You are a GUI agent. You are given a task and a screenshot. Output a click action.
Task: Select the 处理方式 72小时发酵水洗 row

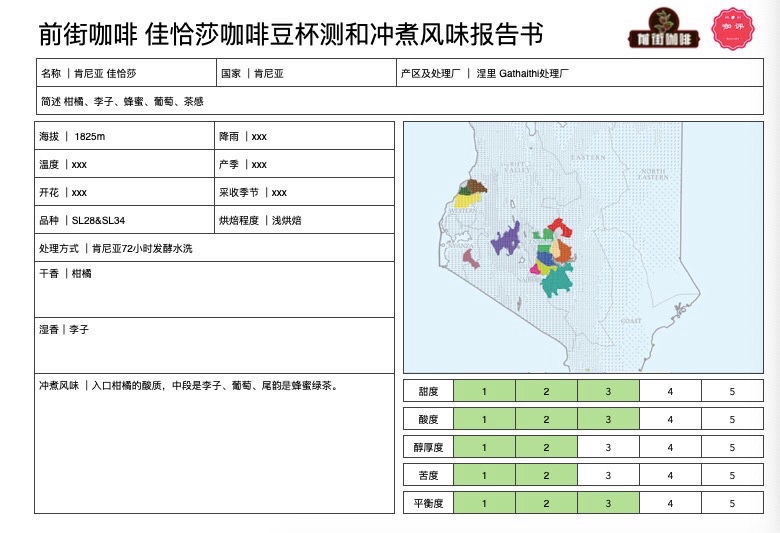pos(214,248)
